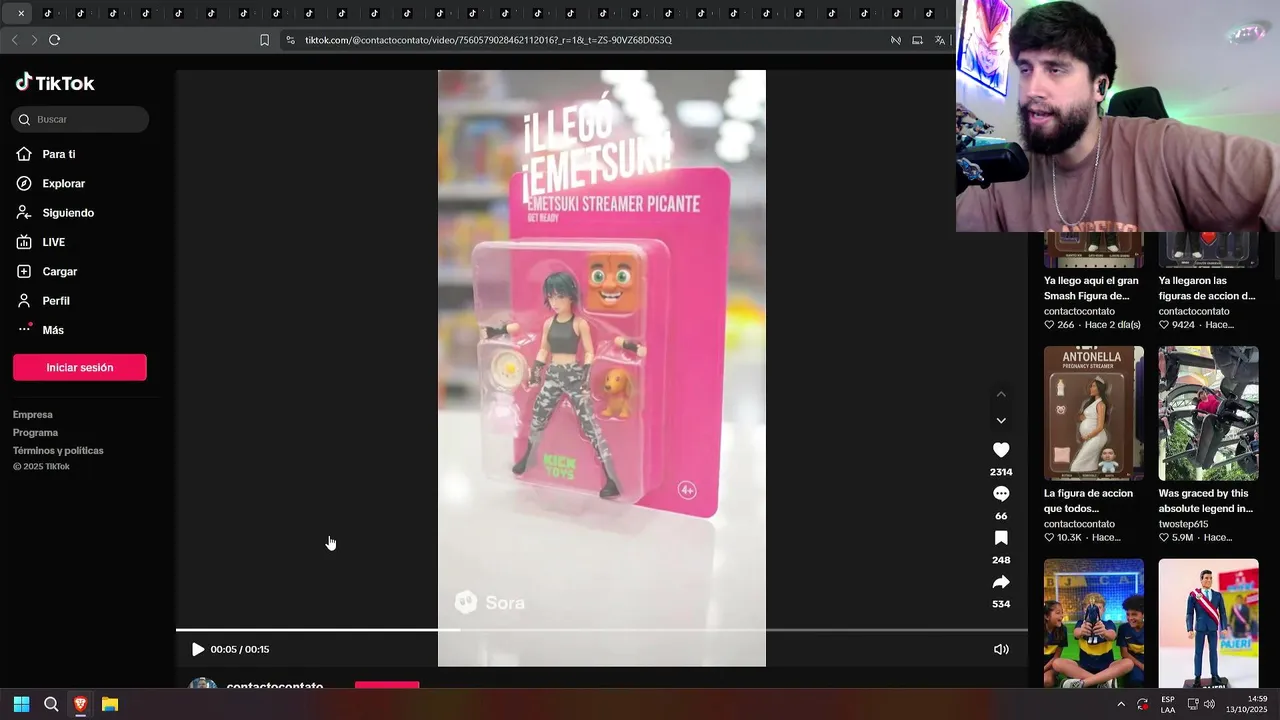This screenshot has width=1280, height=720.
Task: Like the video with the heart icon
Action: pos(1001,450)
